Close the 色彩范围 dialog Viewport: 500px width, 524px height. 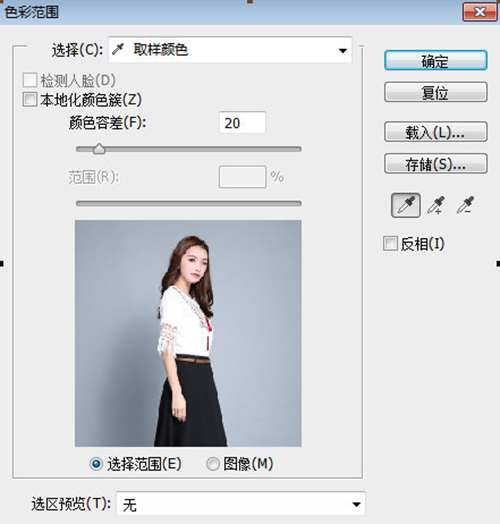click(x=480, y=12)
